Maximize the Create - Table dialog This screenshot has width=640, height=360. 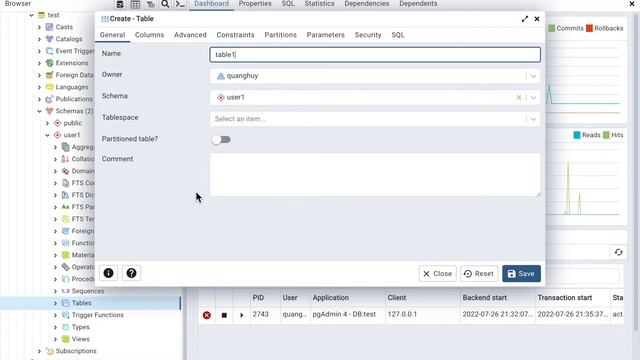pos(524,19)
